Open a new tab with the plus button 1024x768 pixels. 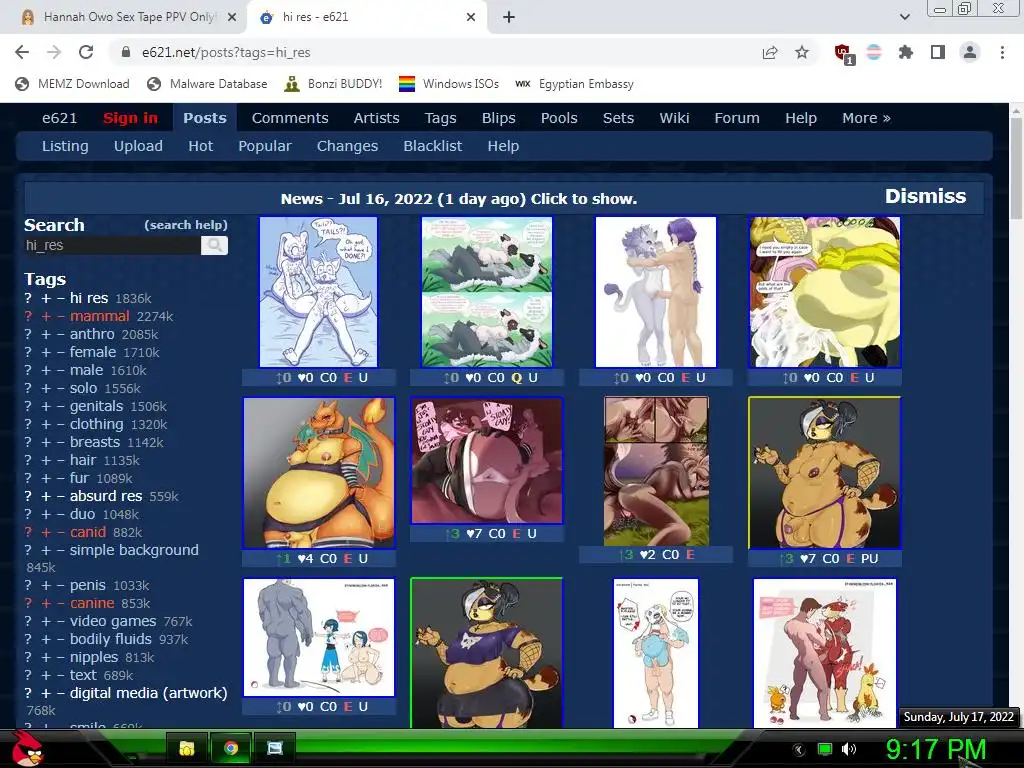click(x=509, y=18)
